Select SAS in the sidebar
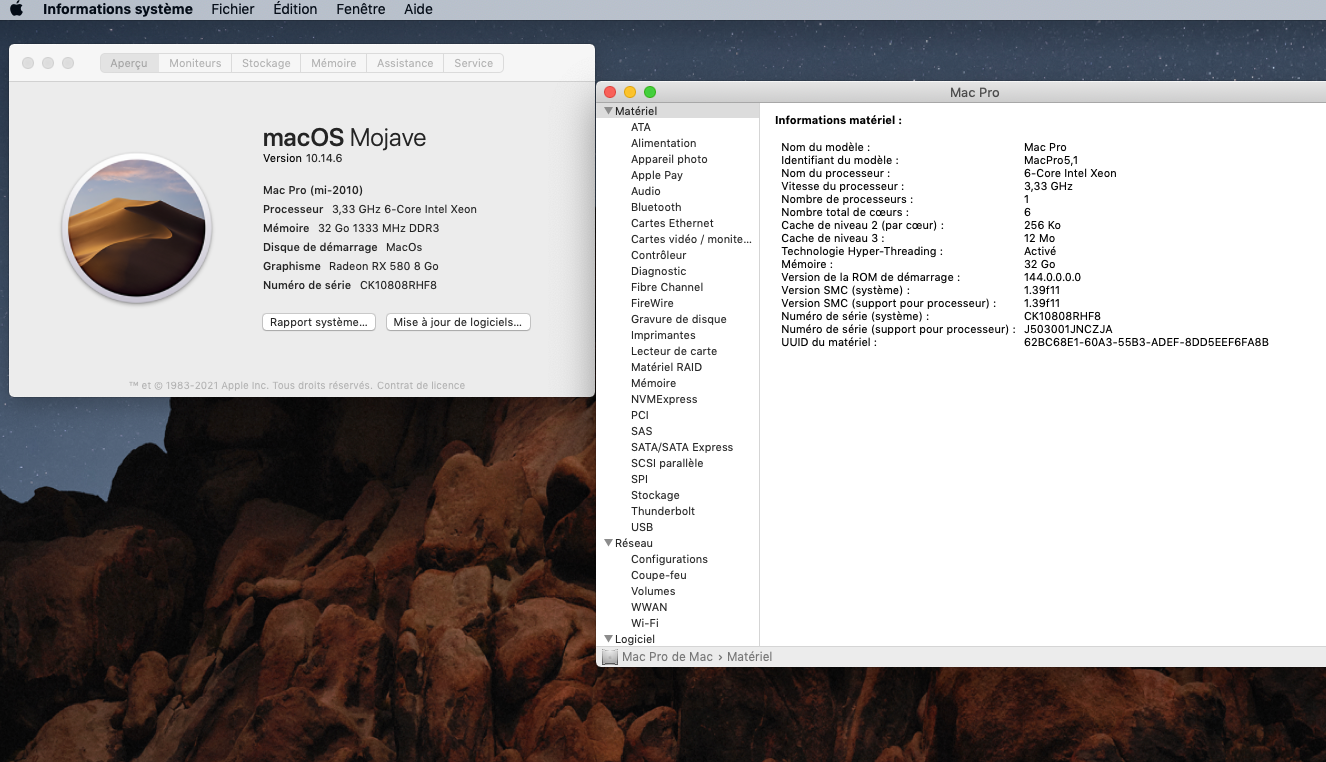1326x762 pixels. [642, 431]
